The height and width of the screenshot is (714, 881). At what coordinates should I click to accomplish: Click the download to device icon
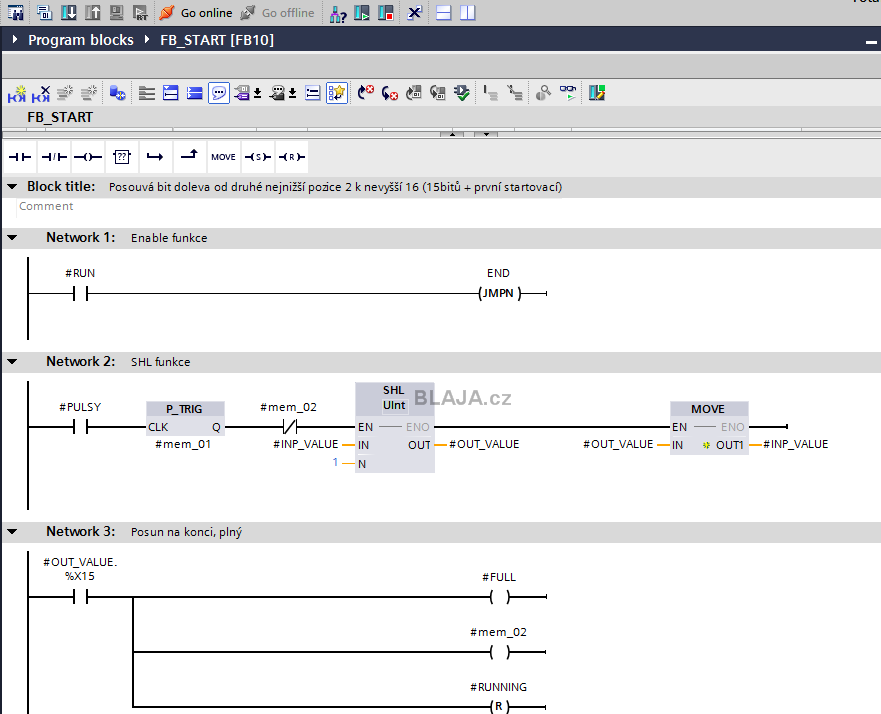(69, 12)
